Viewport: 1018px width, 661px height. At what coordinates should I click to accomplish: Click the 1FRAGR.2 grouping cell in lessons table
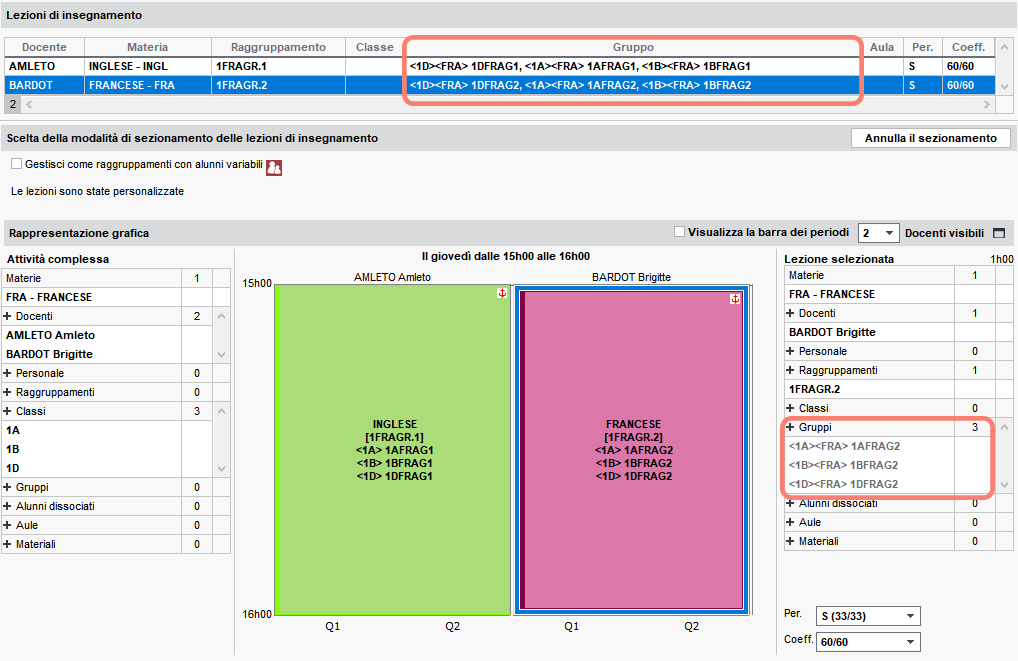[278, 85]
